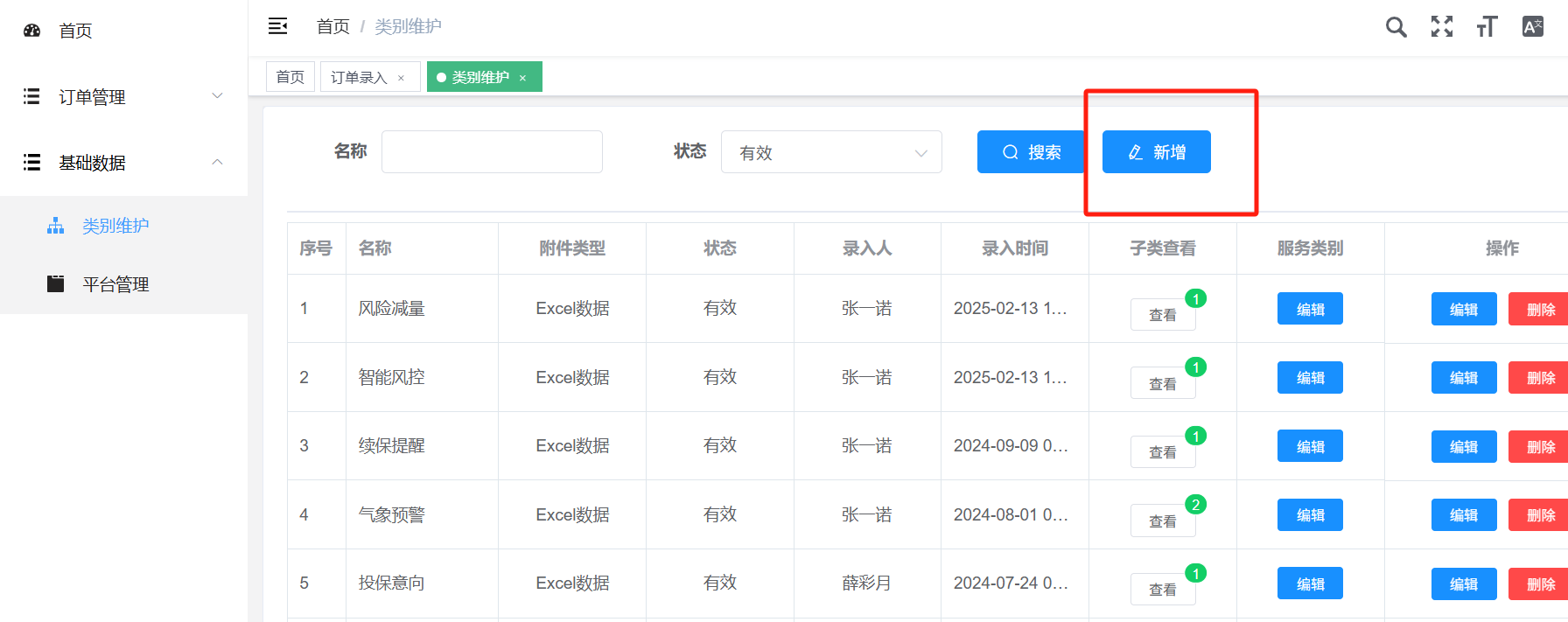
Task: Click the 附件类型 column header
Action: pyautogui.click(x=572, y=248)
